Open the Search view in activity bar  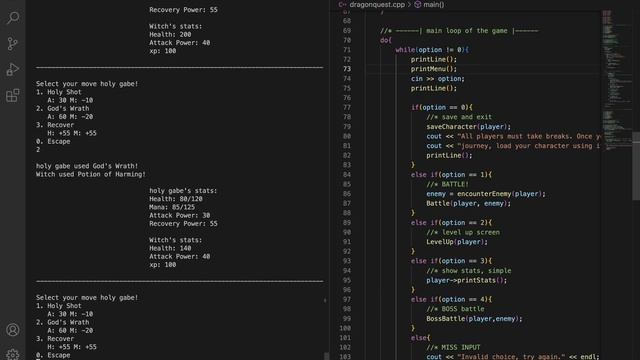coord(13,18)
